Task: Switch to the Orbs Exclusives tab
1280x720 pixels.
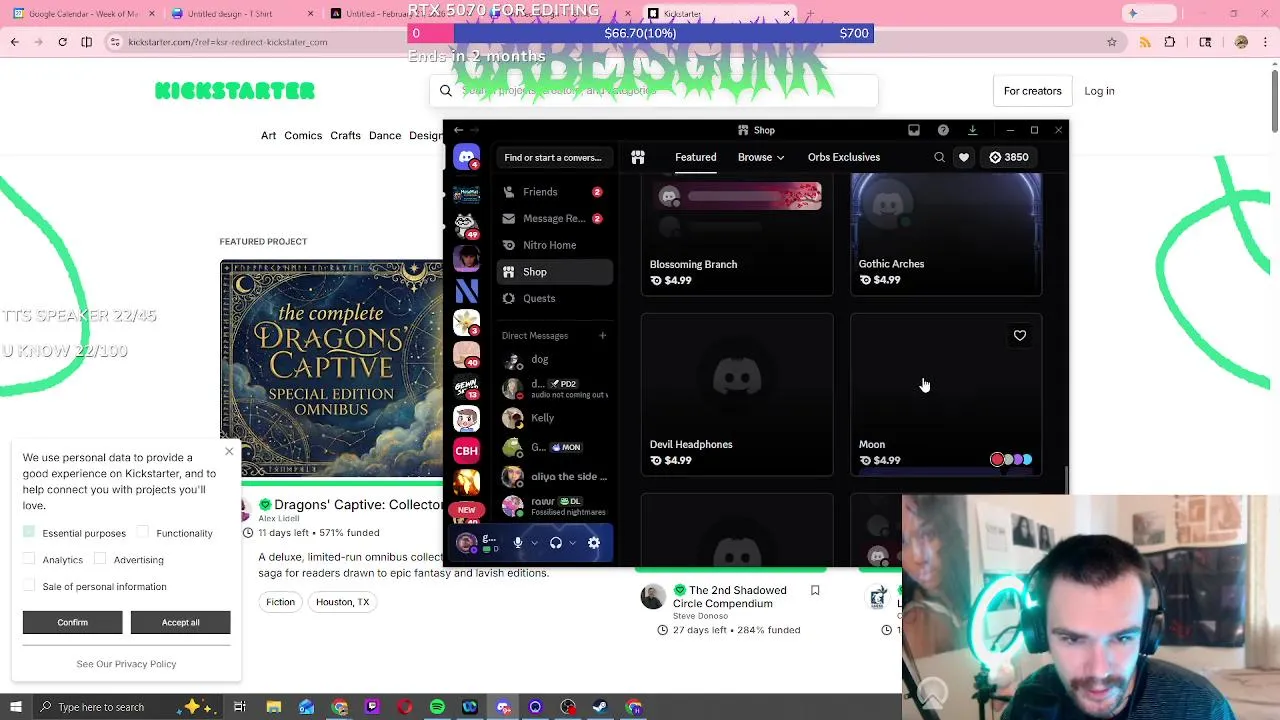Action: pos(844,157)
